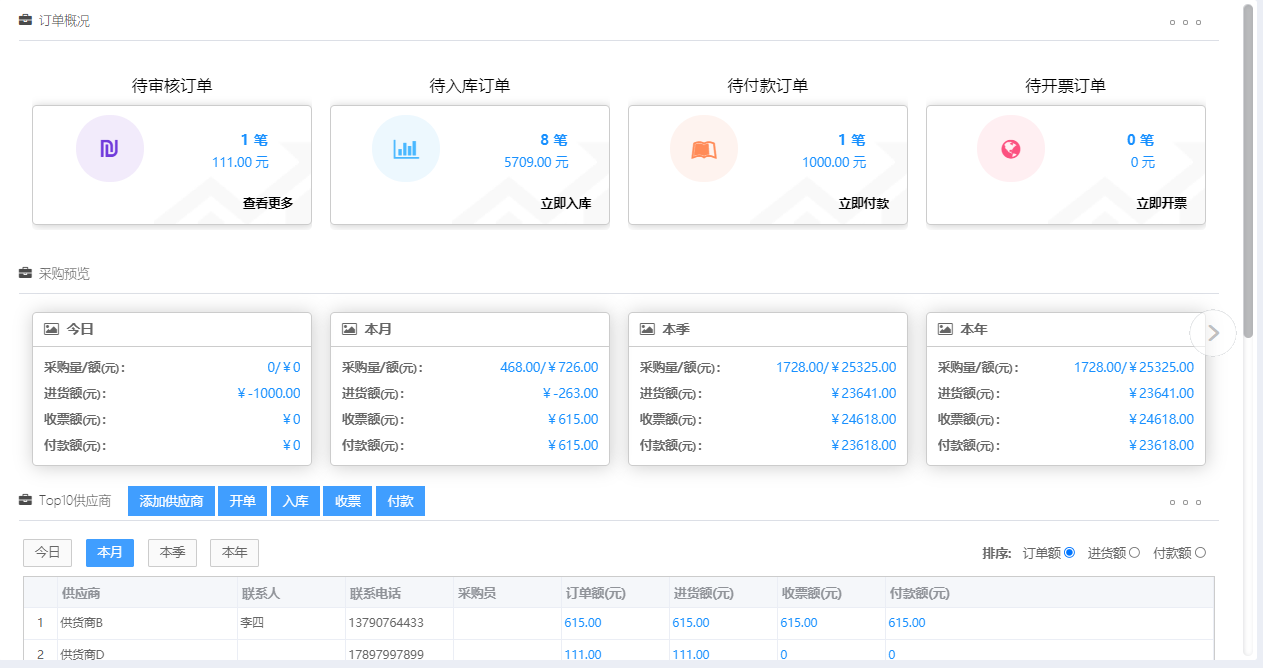Click the 付款 button in toolbar
The image size is (1263, 668).
point(400,501)
